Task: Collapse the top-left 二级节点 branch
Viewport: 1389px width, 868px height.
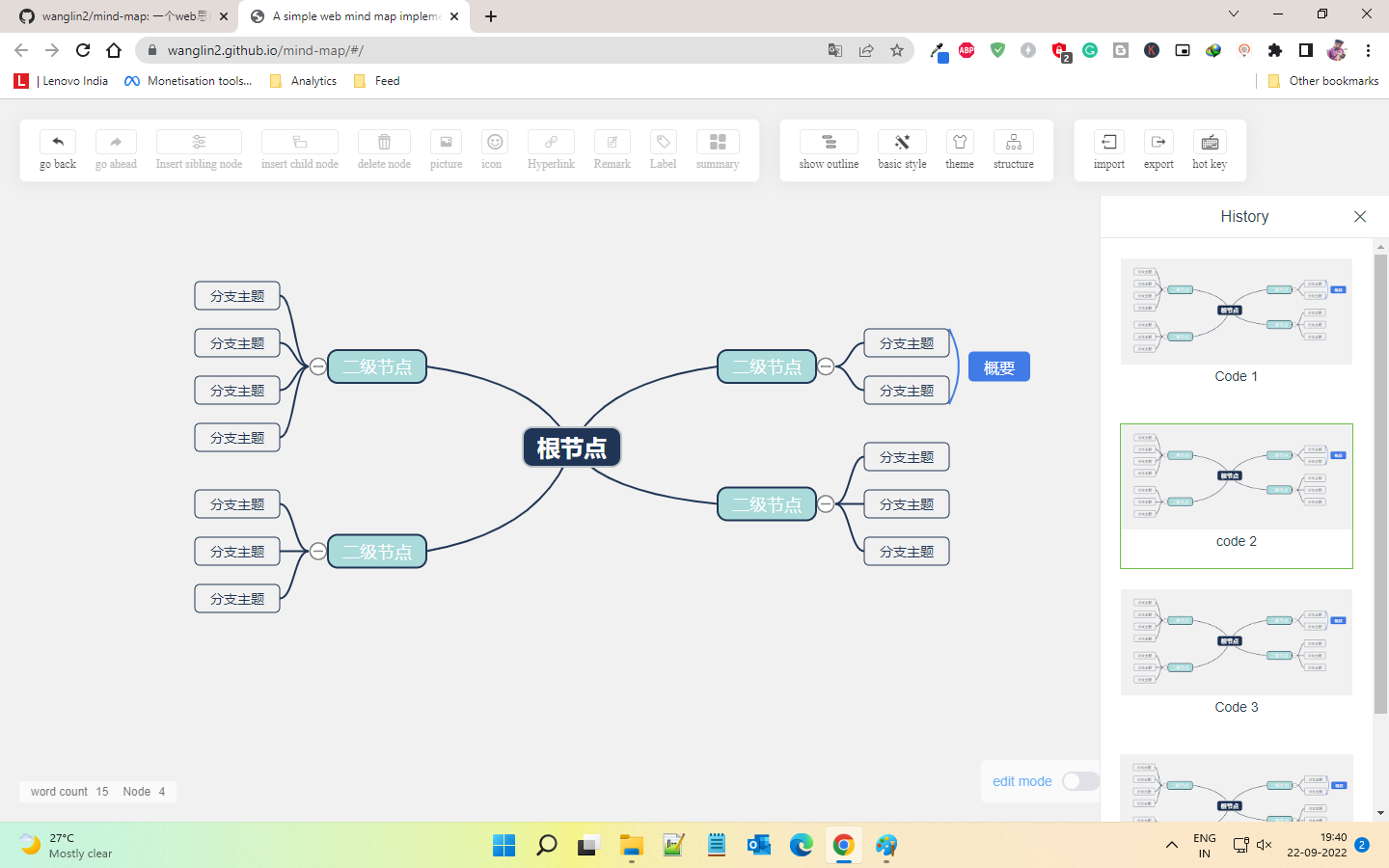Action: click(318, 366)
